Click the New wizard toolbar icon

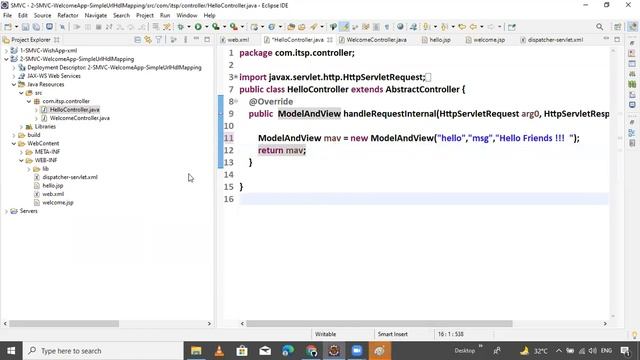(8, 27)
